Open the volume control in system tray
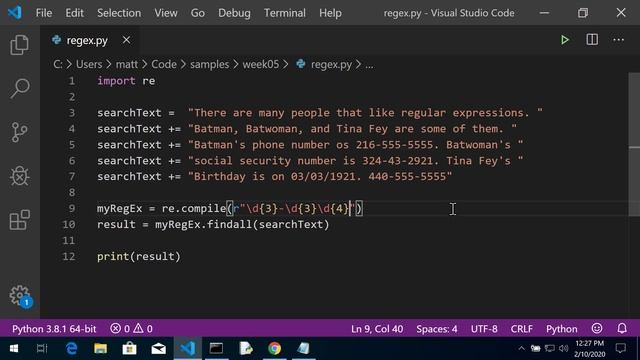 pos(564,348)
